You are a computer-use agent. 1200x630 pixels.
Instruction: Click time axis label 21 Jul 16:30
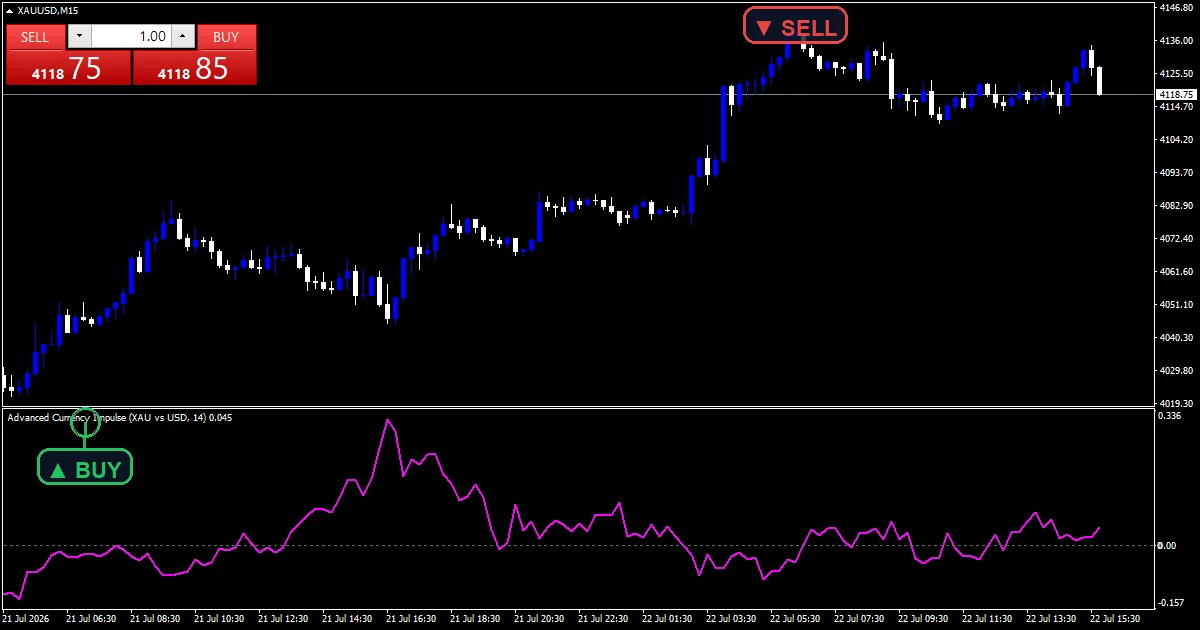411,619
